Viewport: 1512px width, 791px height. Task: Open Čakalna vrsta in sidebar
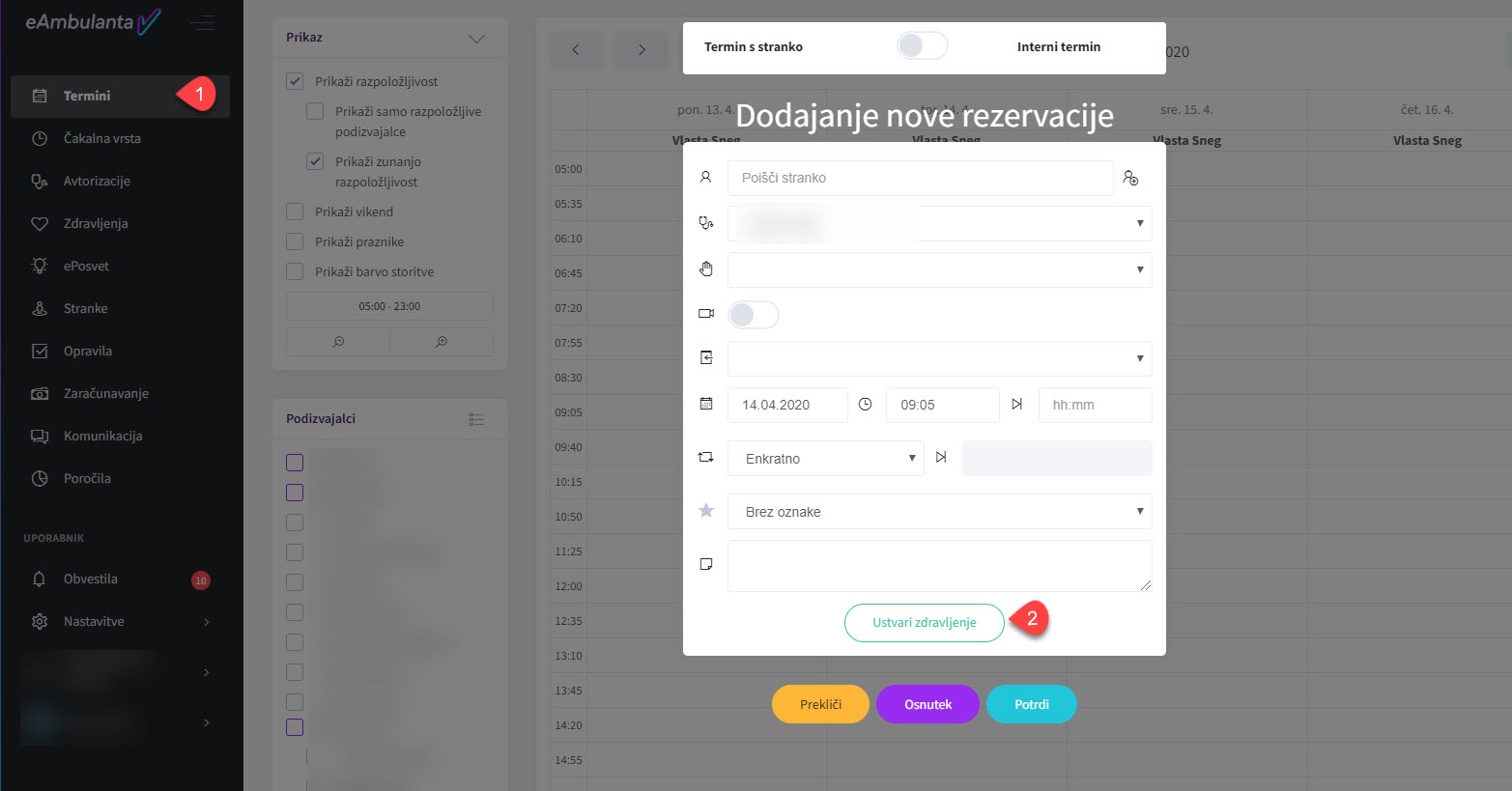tap(101, 138)
